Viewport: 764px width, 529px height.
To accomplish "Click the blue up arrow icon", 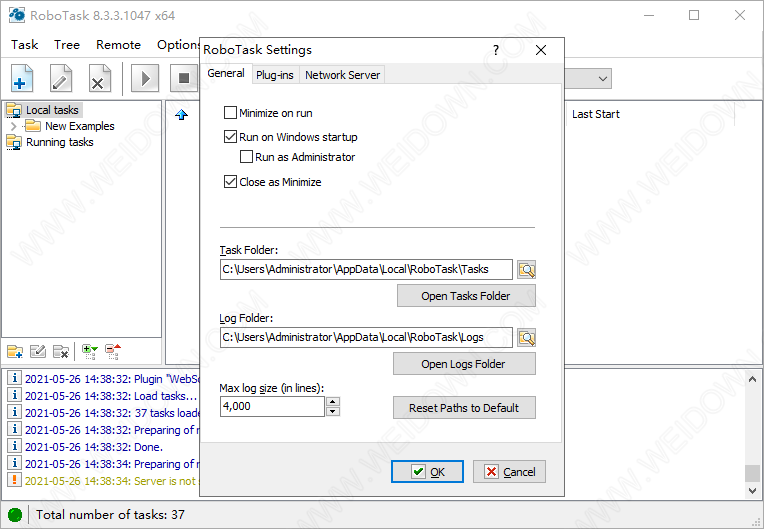I will coord(181,115).
